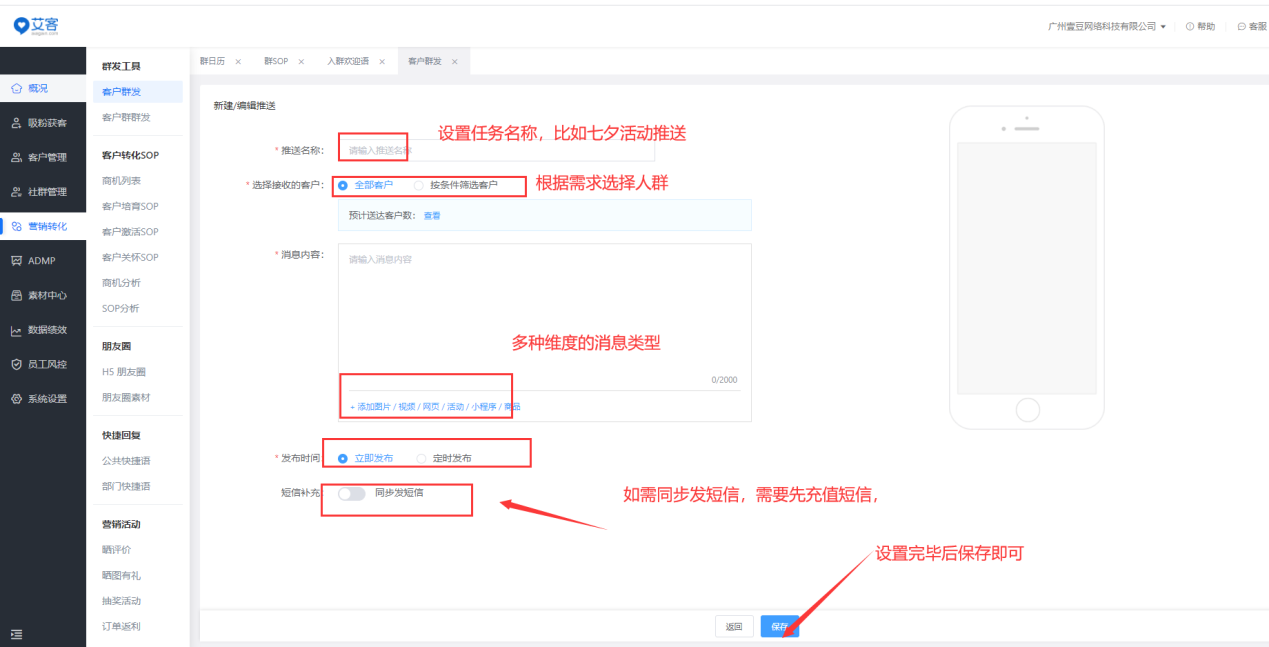Collapse sidebar using bottom-left menu icon
This screenshot has width=1269, height=647.
coord(16,633)
